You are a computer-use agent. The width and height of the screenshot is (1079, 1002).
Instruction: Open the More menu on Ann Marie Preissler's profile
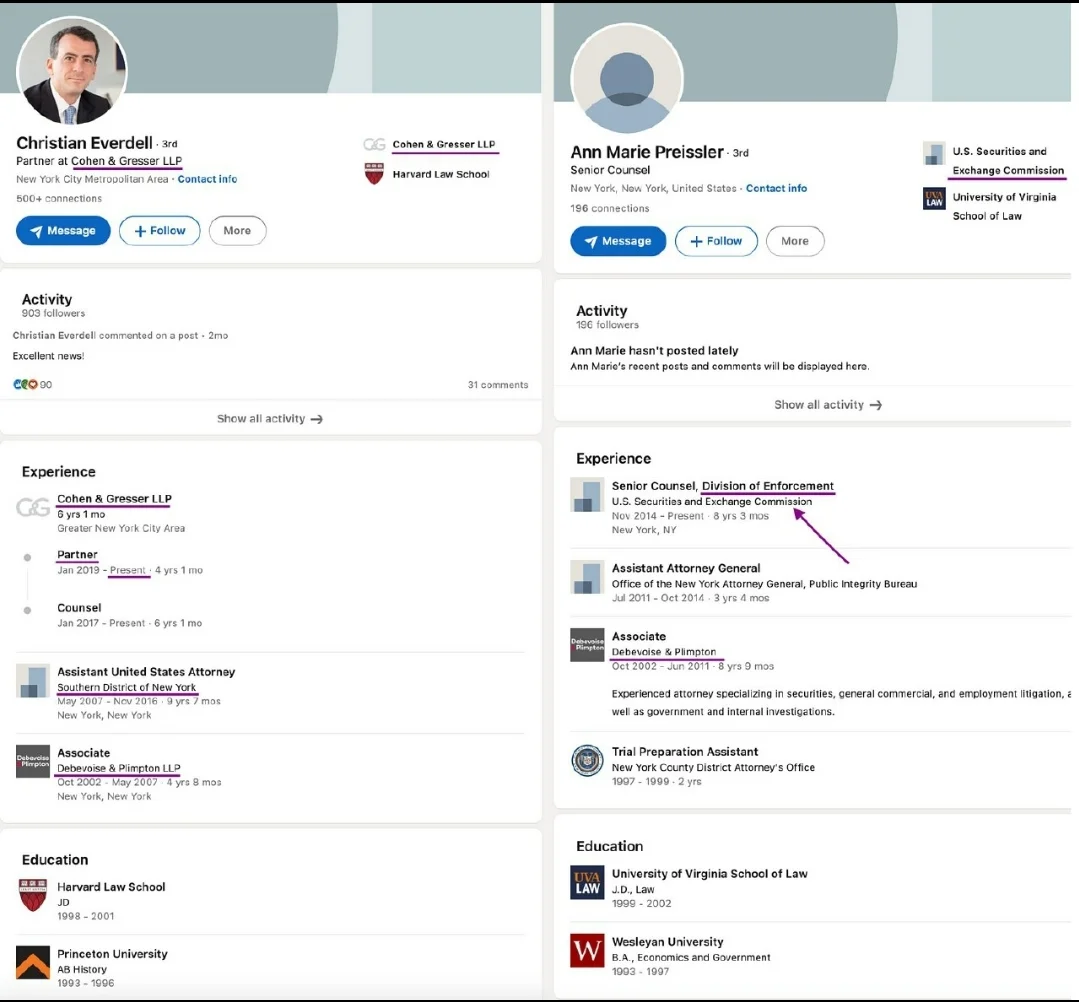click(795, 241)
